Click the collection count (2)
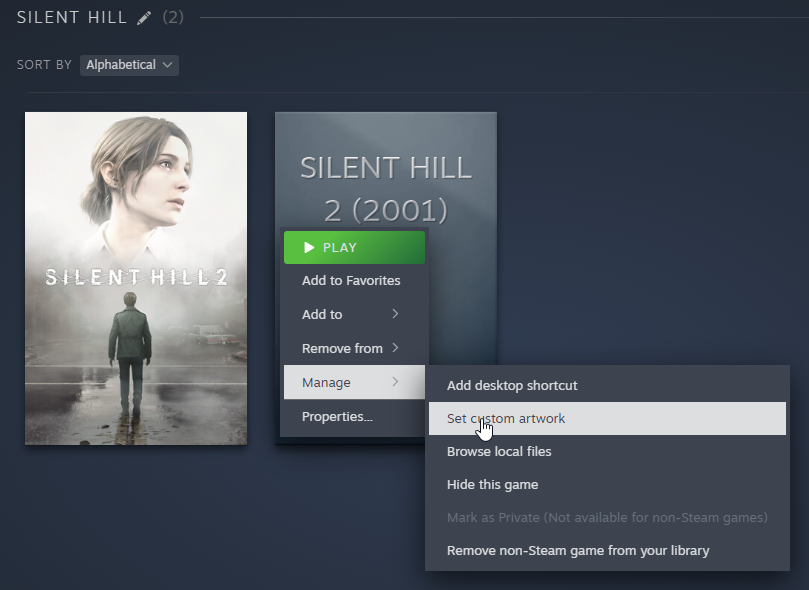The image size is (809, 590). point(173,18)
